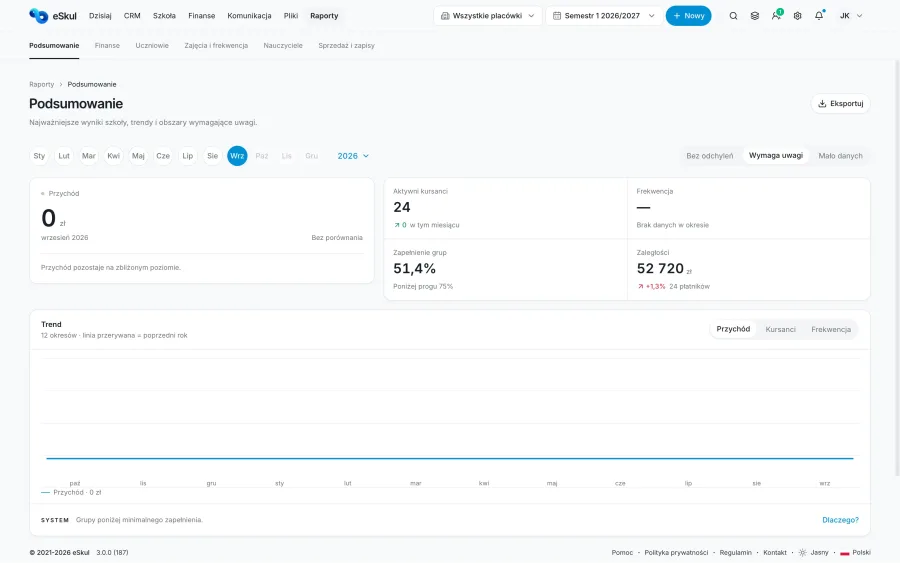This screenshot has width=900, height=563.
Task: Show the Przychód trend chart
Action: [733, 329]
